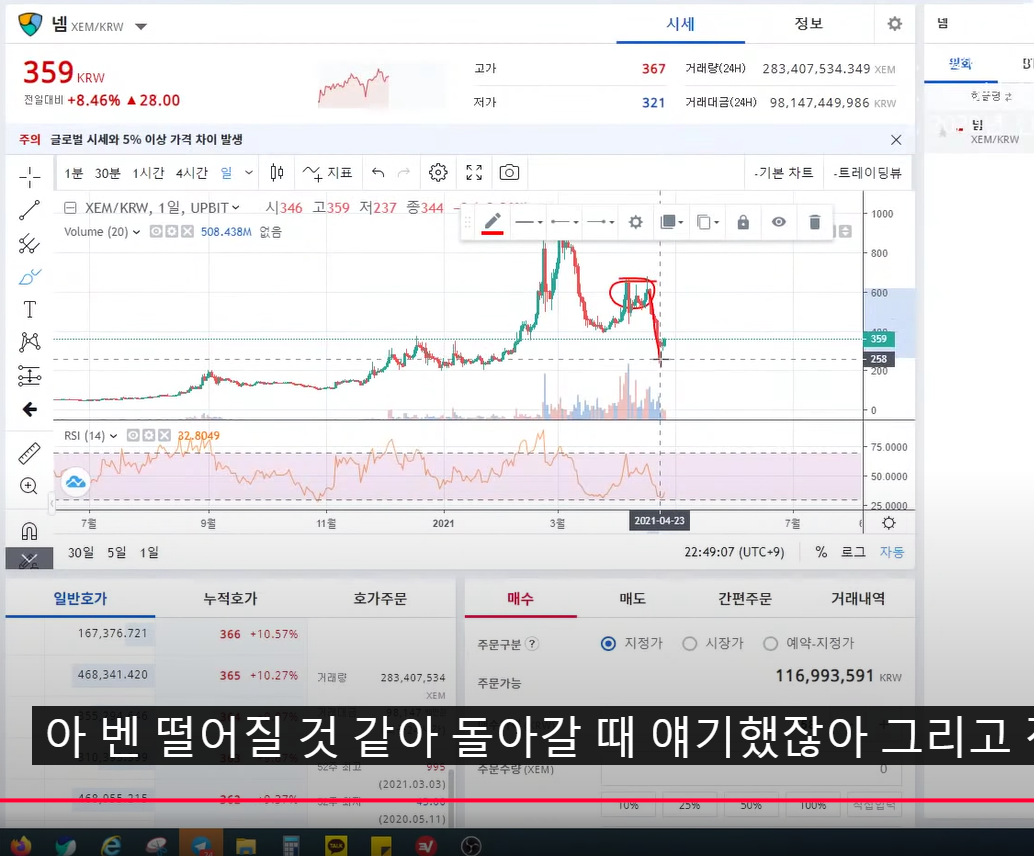The image size is (1034, 856).
Task: Set chart interval to 4시간
Action: [191, 173]
